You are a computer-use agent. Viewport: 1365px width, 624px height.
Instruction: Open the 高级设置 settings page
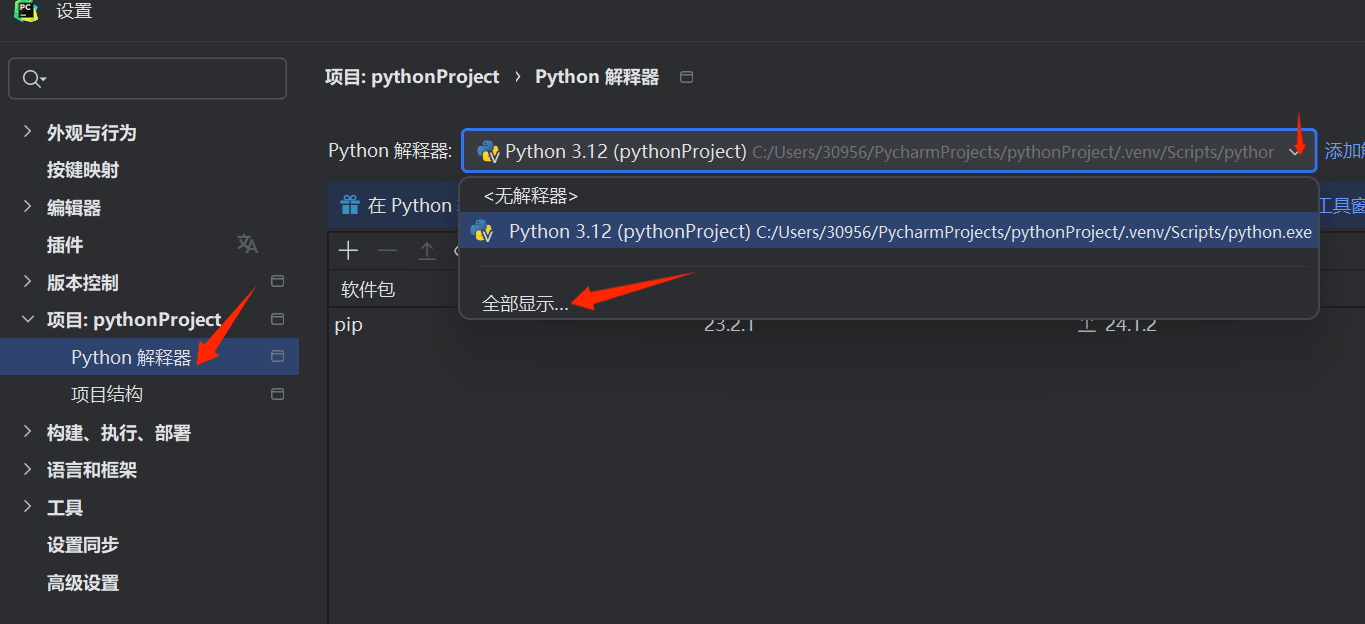(x=83, y=583)
